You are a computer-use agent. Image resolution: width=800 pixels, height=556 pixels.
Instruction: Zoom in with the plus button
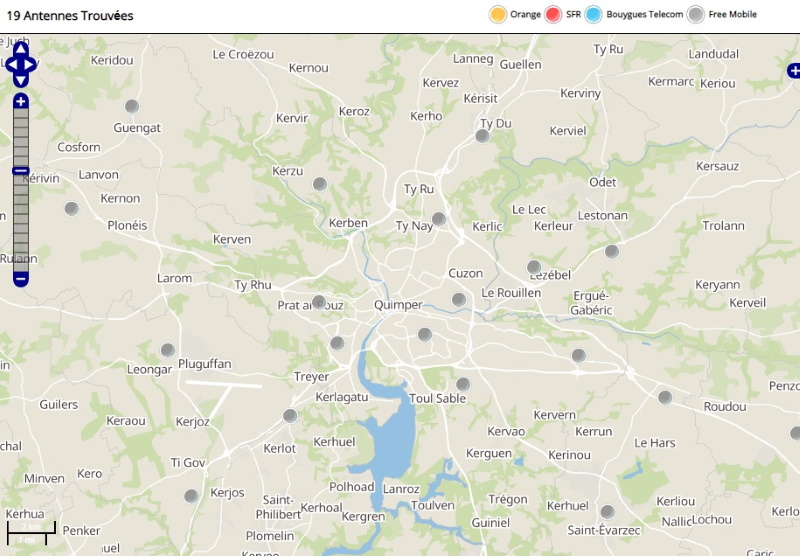point(21,102)
